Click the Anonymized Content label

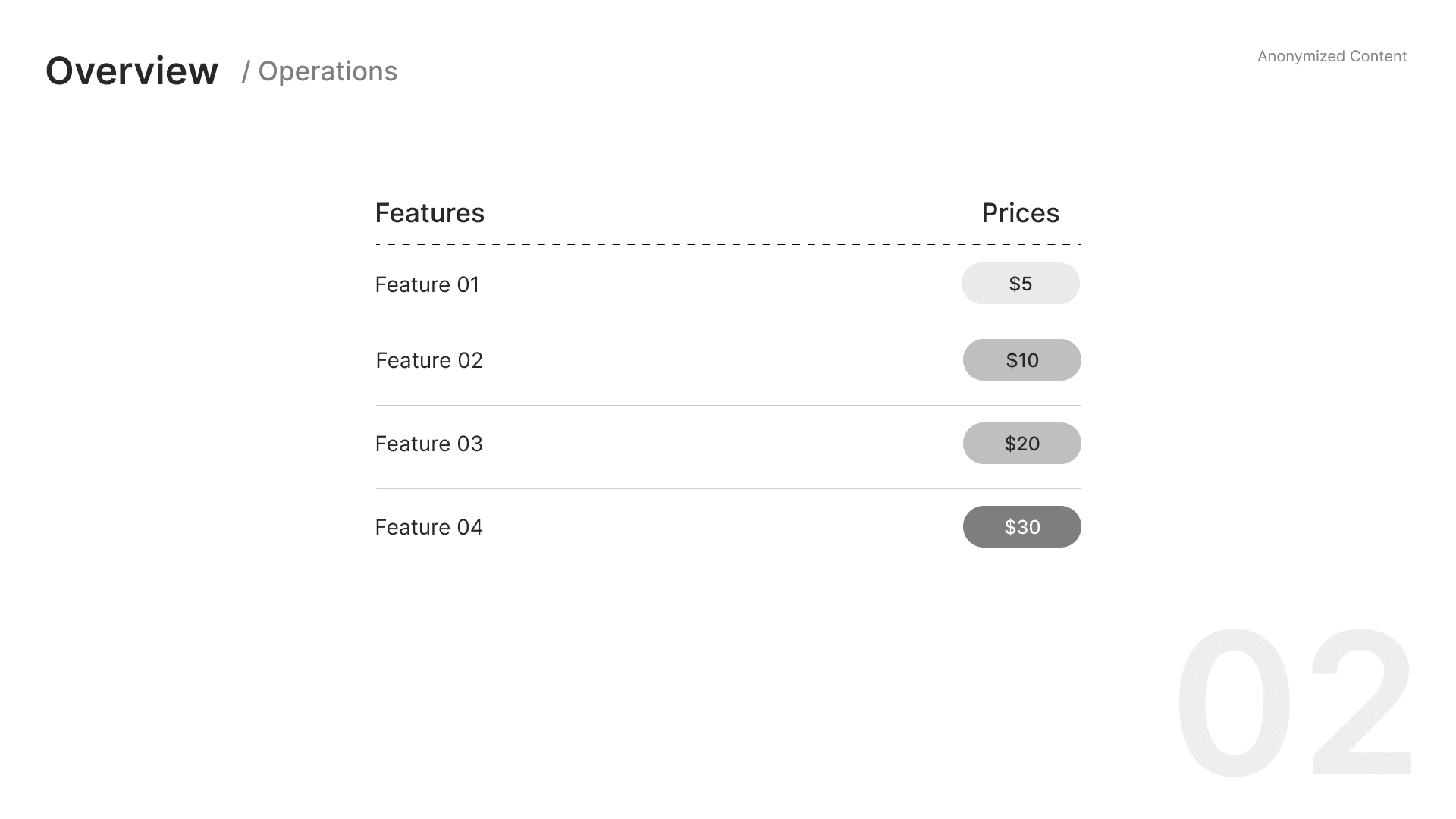pyautogui.click(x=1332, y=56)
